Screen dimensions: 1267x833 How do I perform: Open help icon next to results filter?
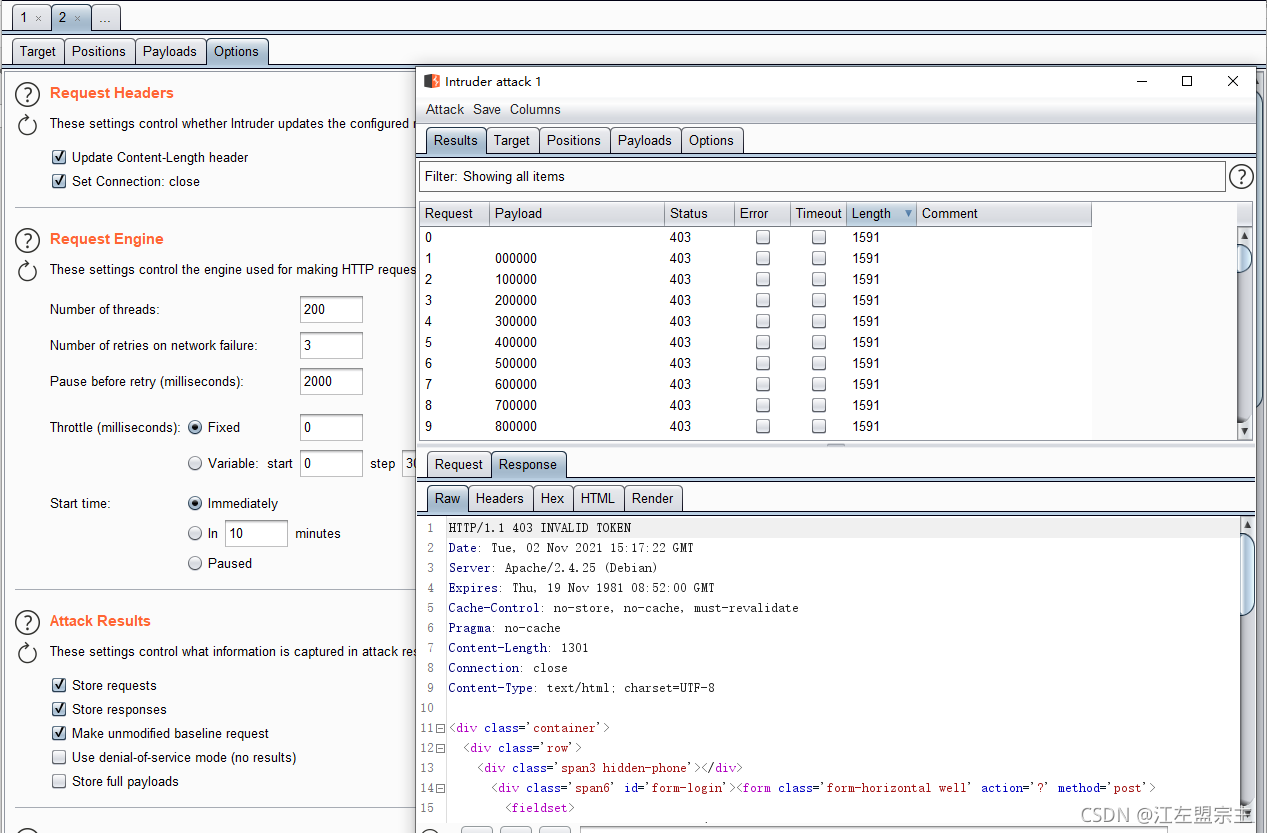pos(1241,177)
